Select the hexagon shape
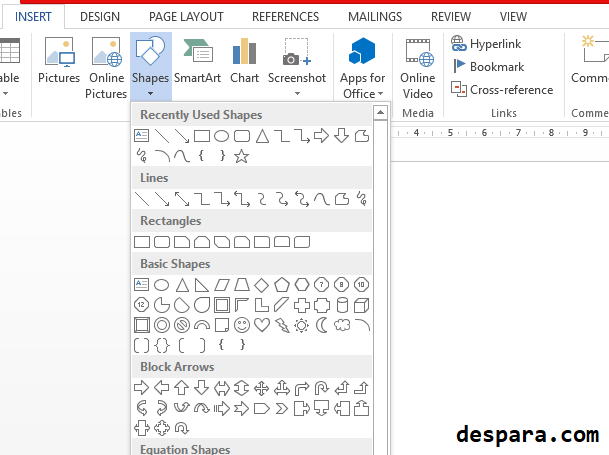The width and height of the screenshot is (609, 455). click(302, 285)
